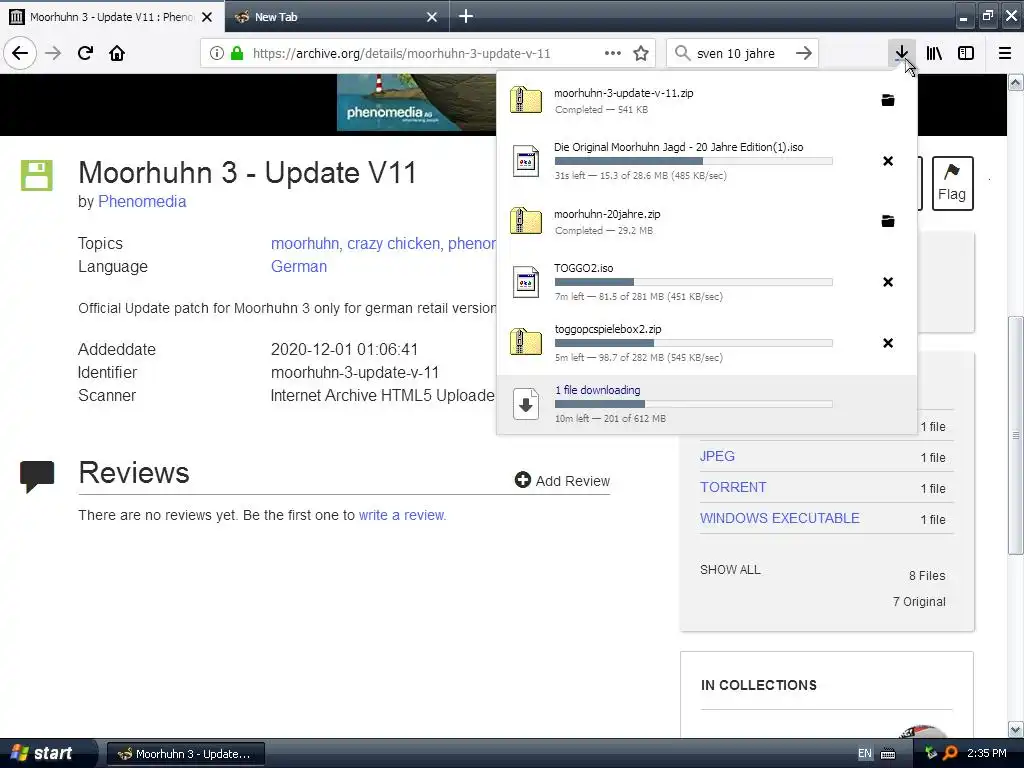Open the Firefox home page

pos(117,53)
